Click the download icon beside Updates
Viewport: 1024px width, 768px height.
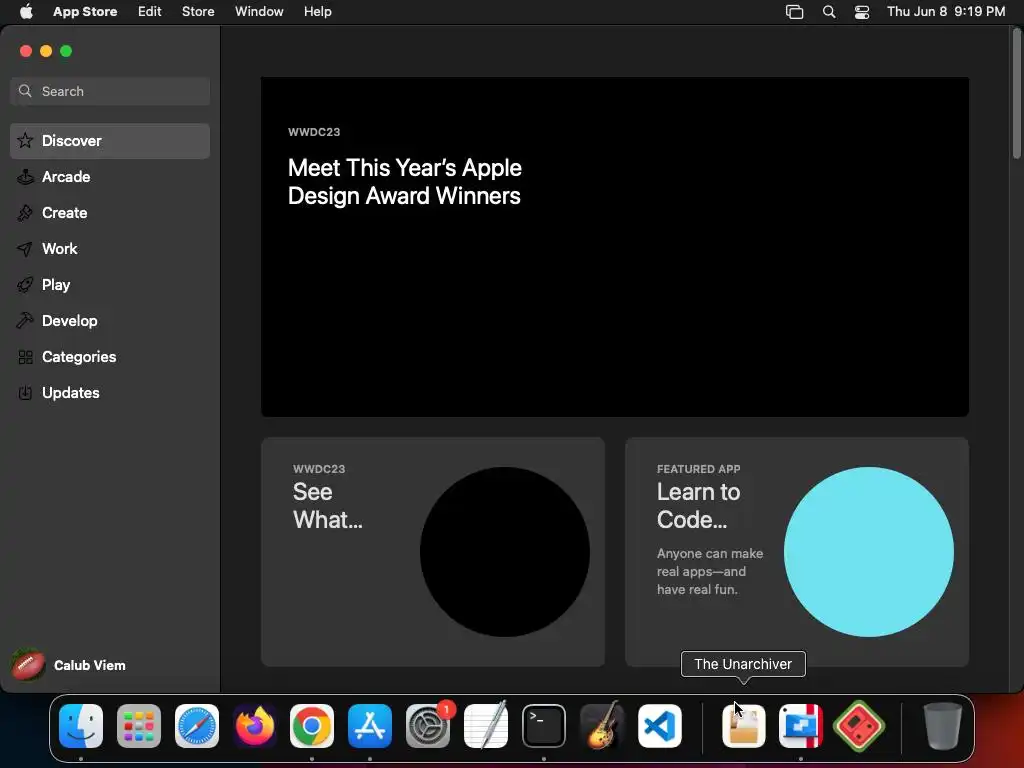click(25, 392)
